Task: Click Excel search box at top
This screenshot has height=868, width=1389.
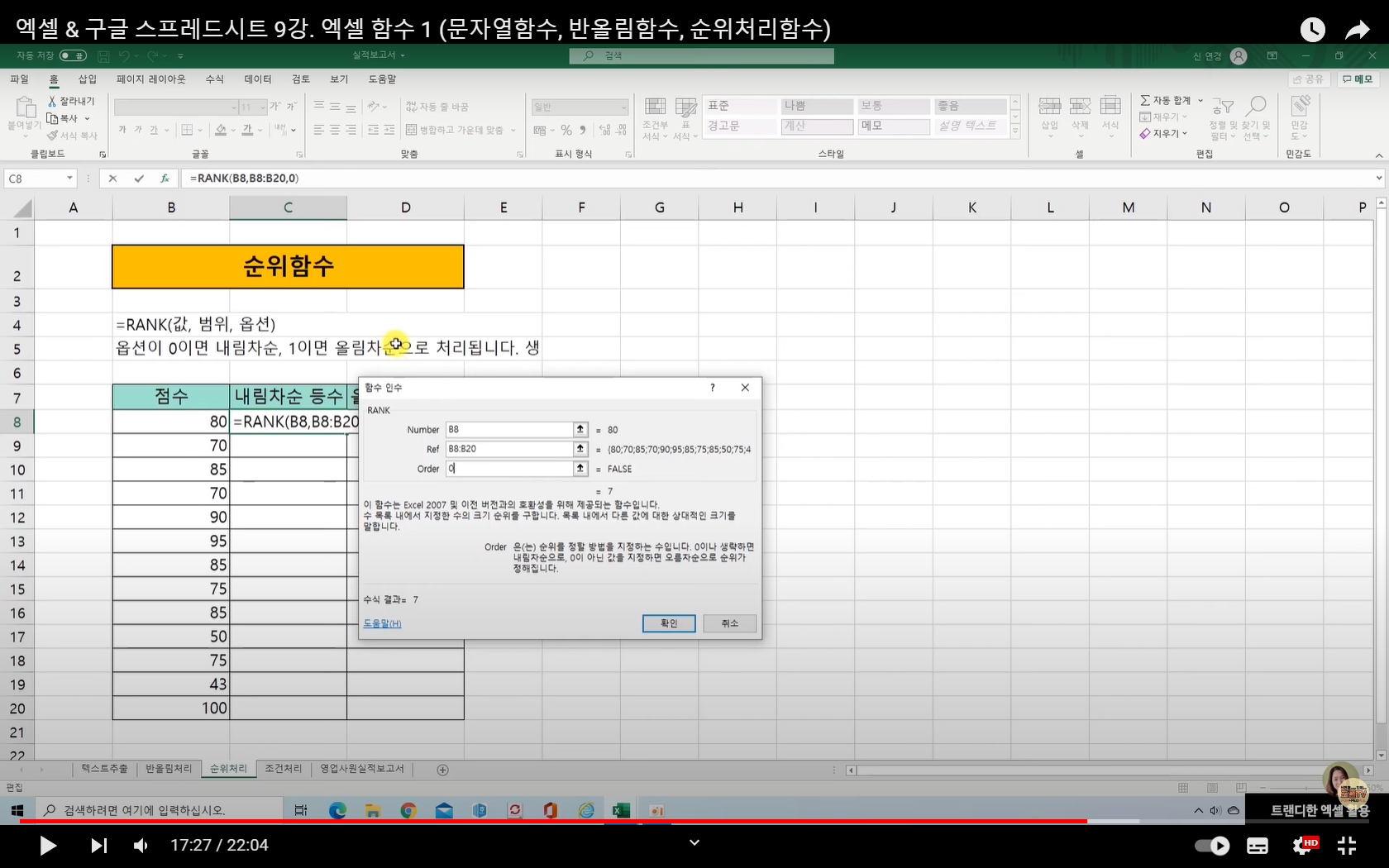Action: pos(701,55)
